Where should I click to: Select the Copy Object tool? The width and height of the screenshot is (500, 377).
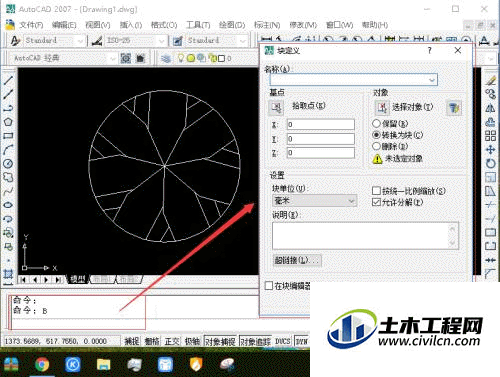point(490,94)
